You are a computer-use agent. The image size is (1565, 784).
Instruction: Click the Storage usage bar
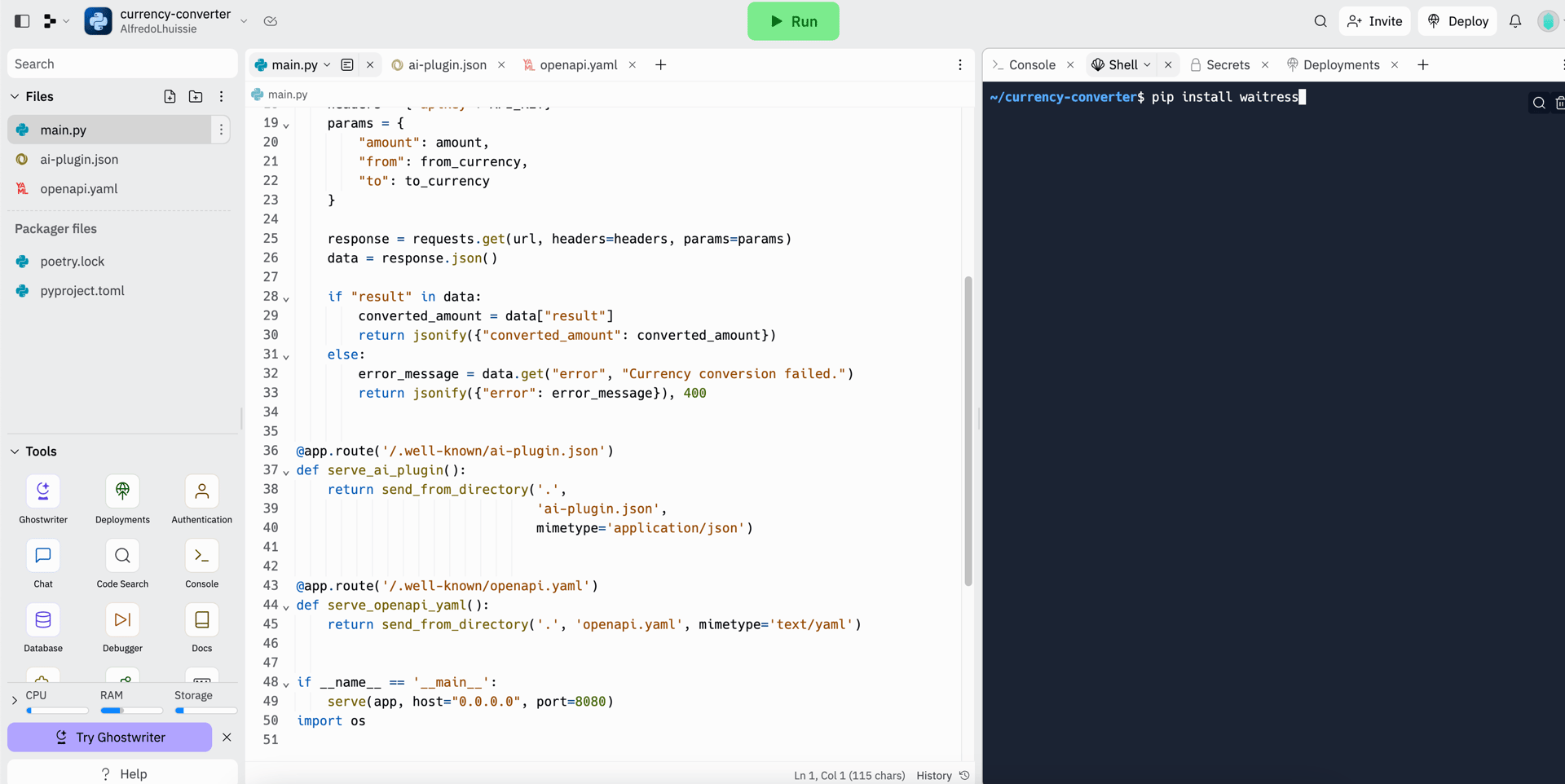tap(205, 711)
